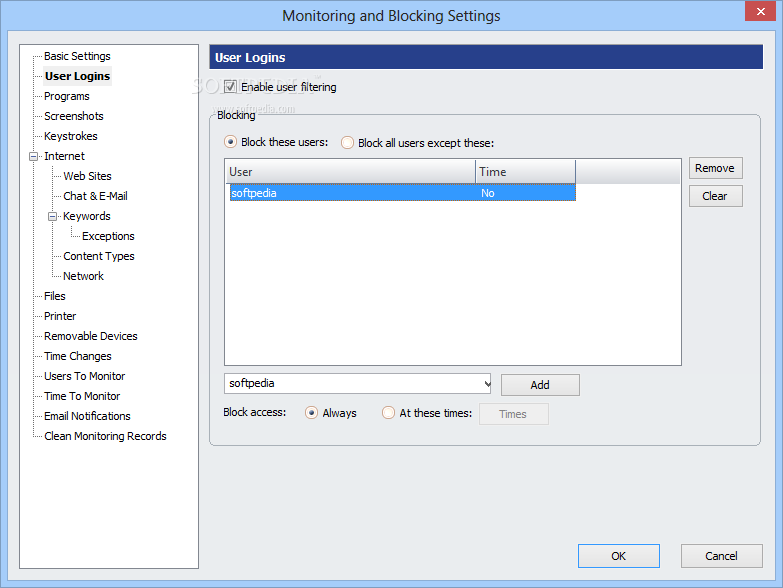Select At these times option

388,413
